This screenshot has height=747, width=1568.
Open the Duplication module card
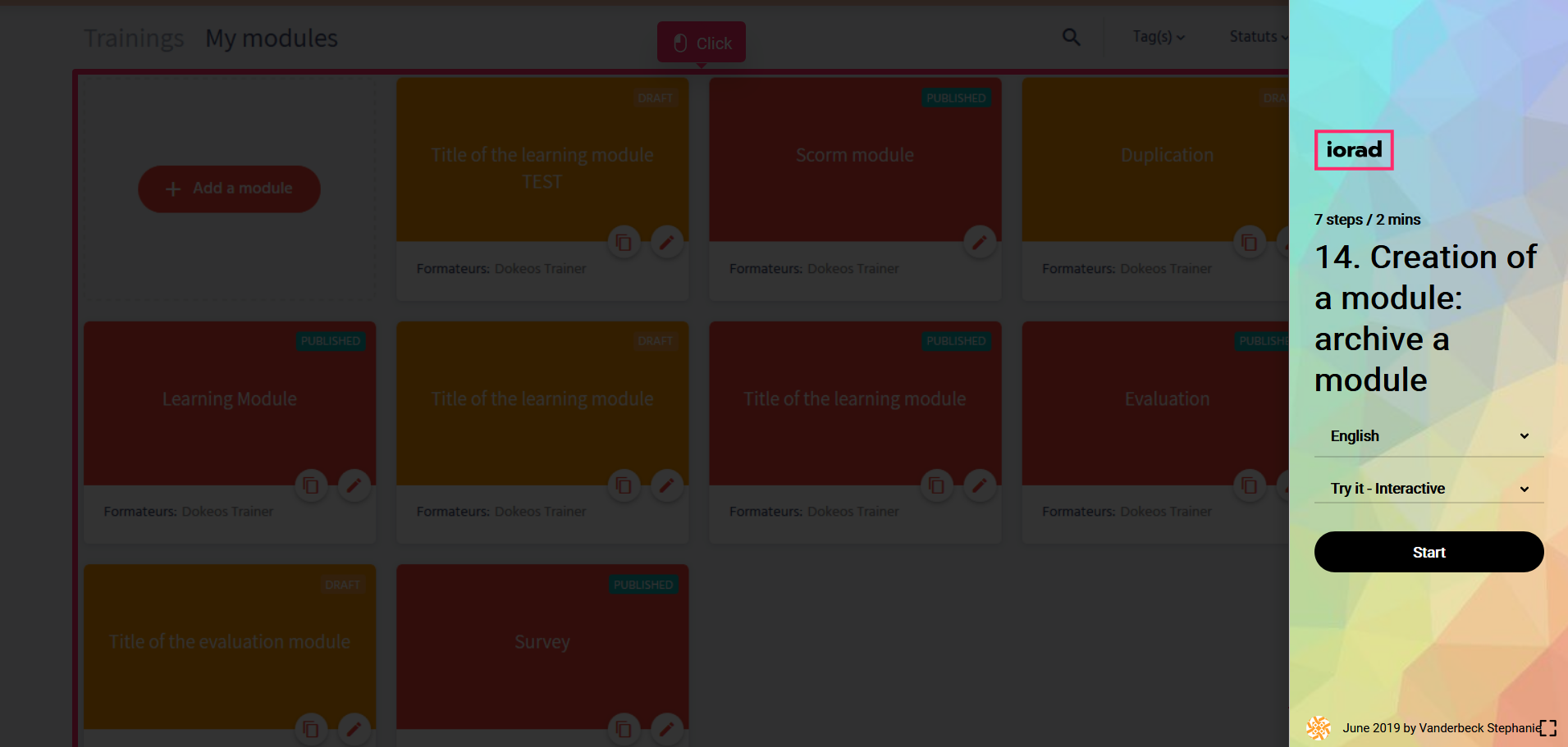click(1165, 156)
